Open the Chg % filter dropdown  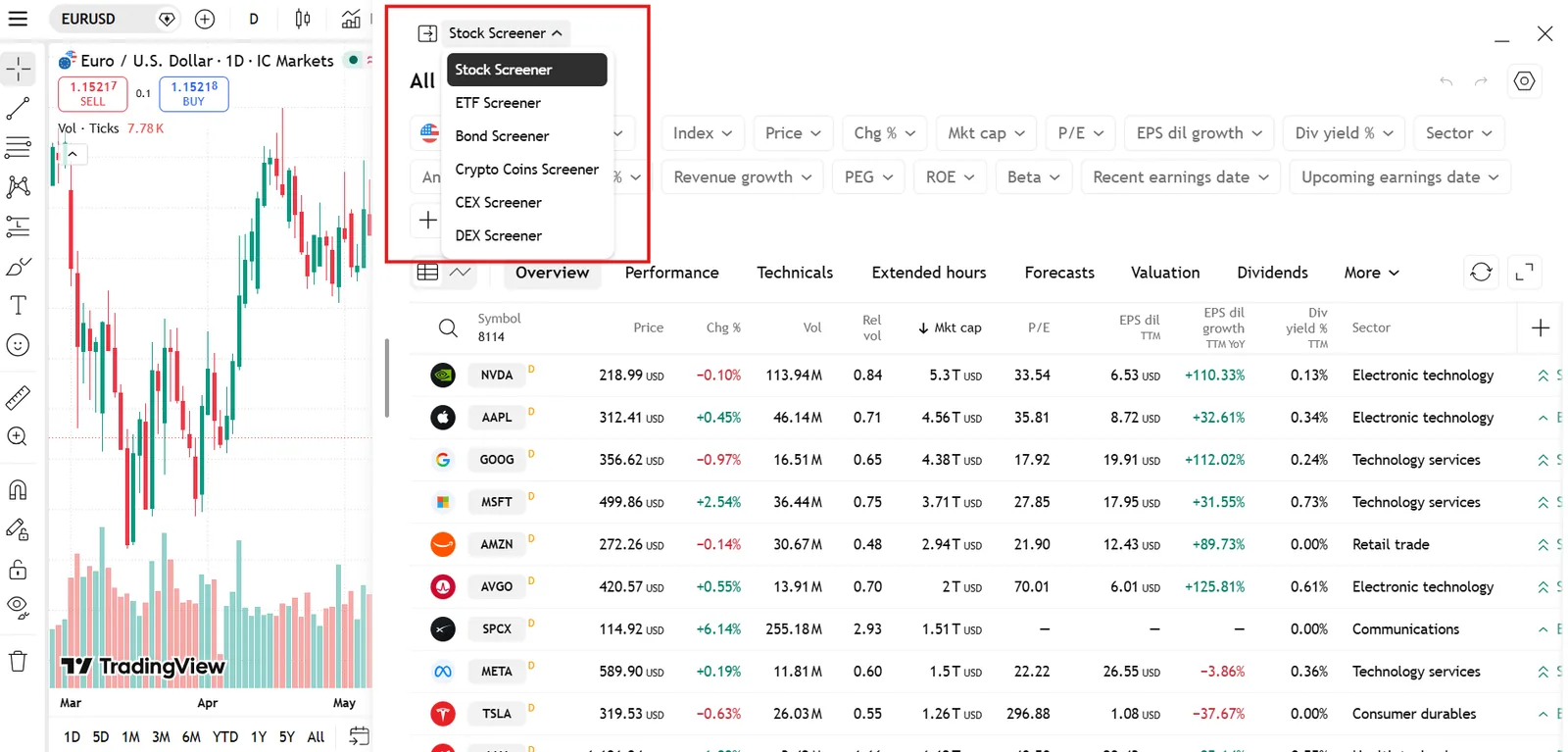coord(885,132)
